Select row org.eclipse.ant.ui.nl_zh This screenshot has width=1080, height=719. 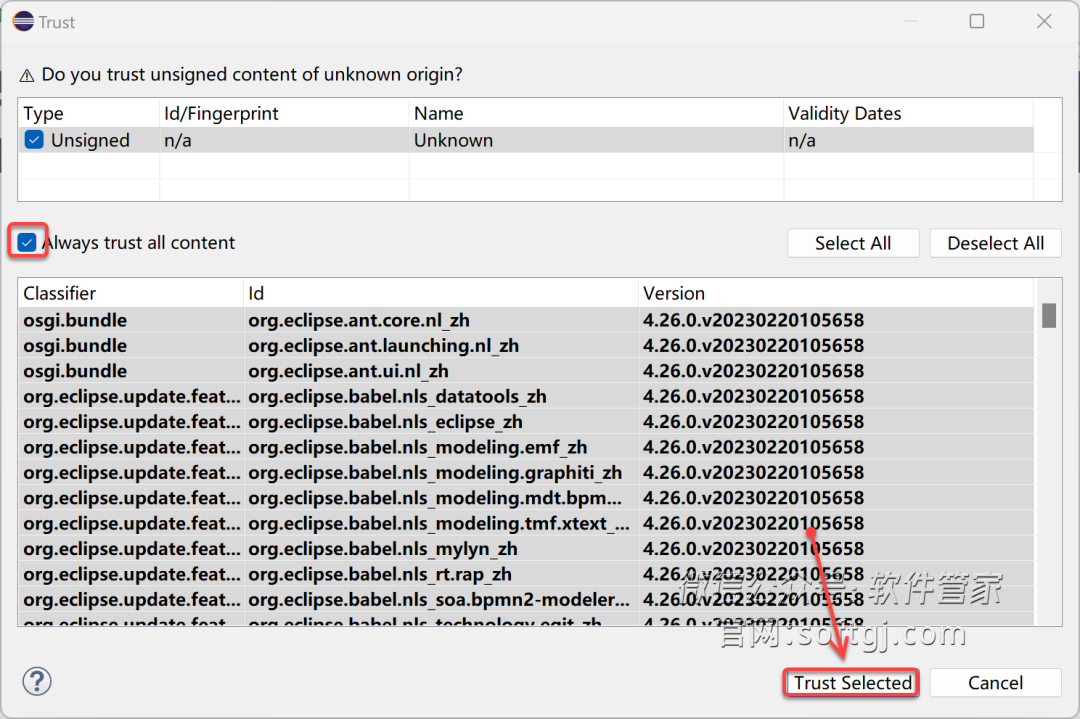(x=526, y=371)
